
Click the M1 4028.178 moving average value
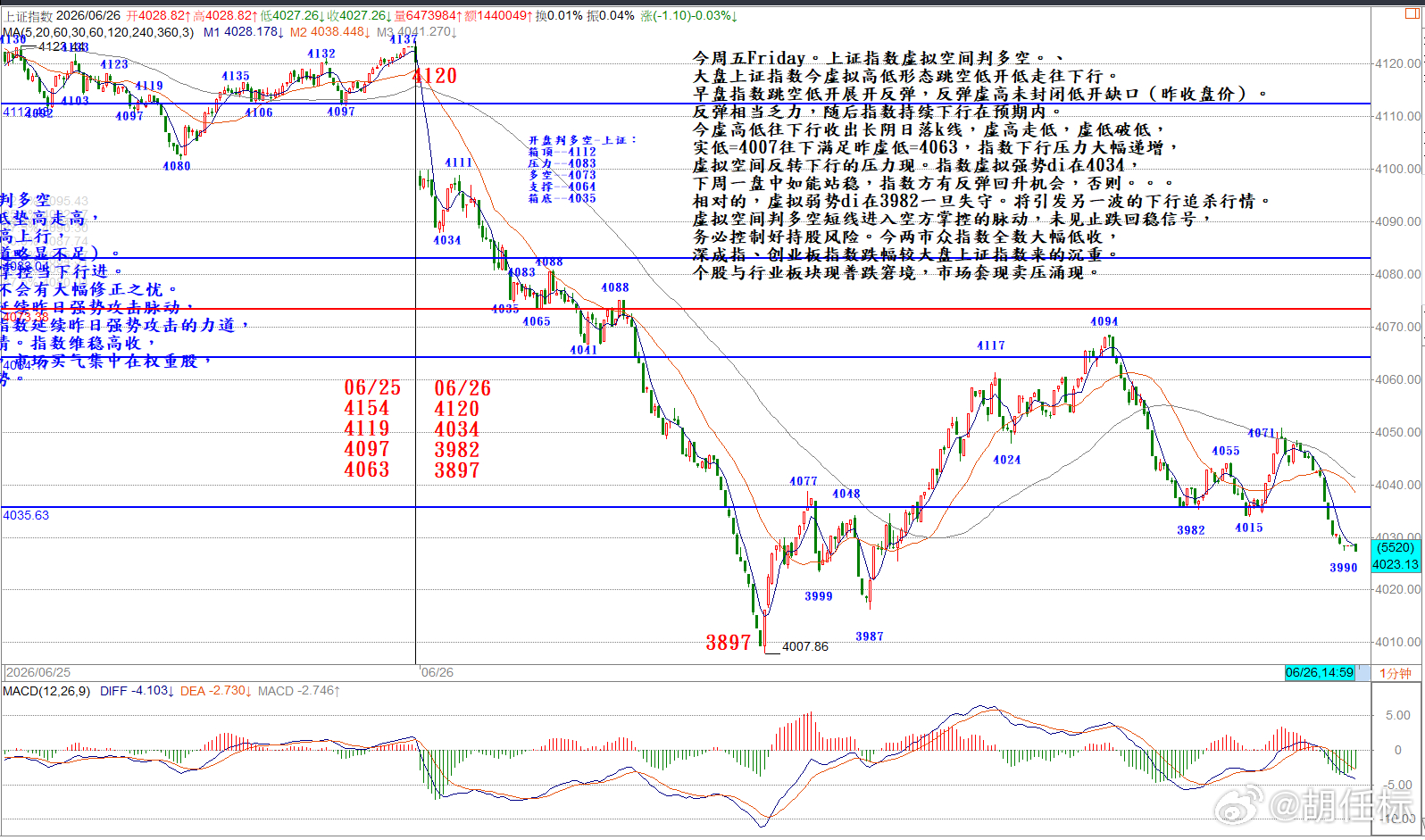point(244,32)
